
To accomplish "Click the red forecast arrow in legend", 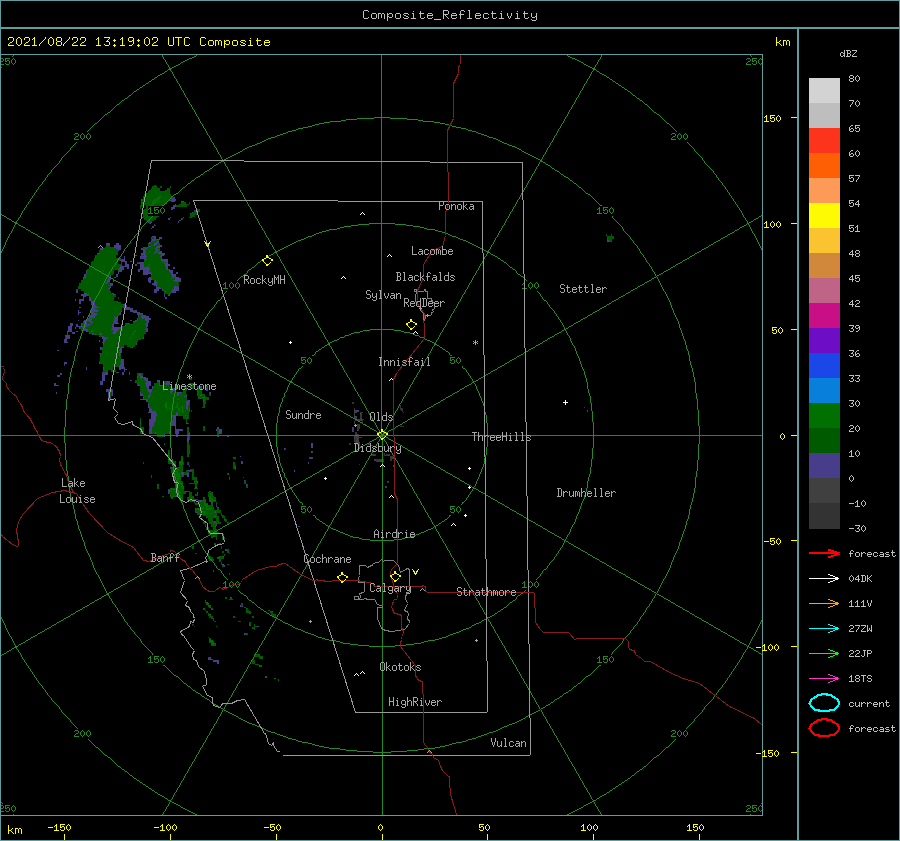I will point(824,553).
